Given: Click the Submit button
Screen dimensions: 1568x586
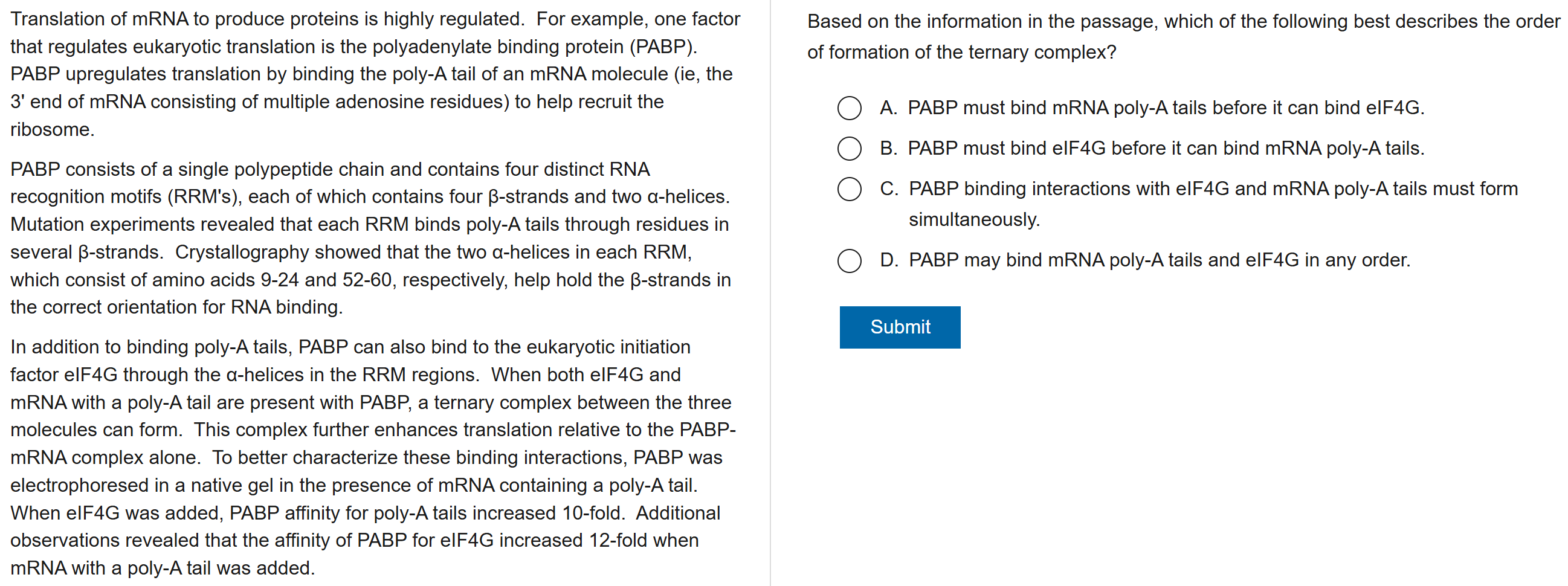Looking at the screenshot, I should click(x=899, y=327).
